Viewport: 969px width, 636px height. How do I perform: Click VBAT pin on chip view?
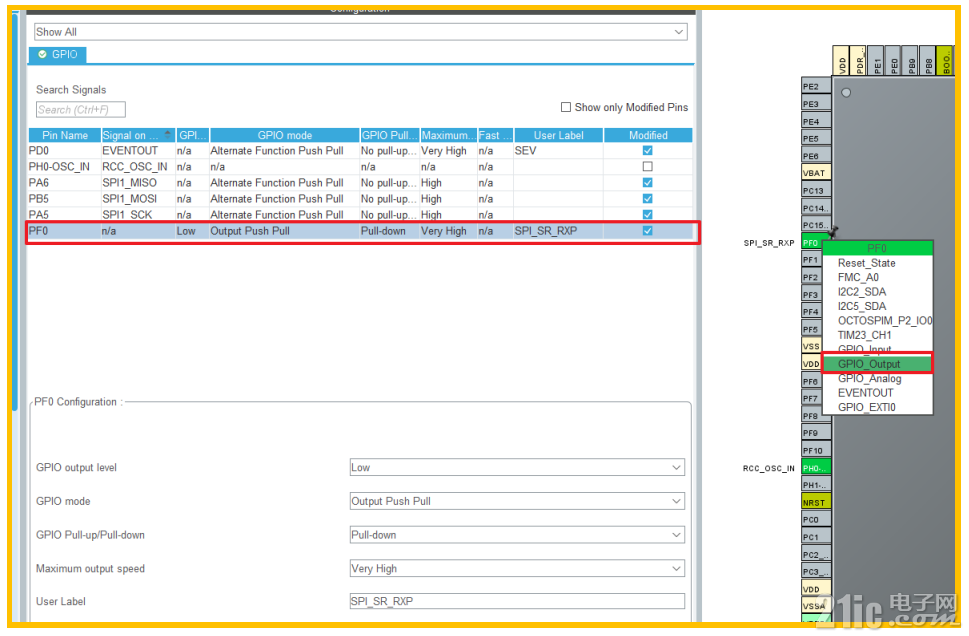pos(816,173)
